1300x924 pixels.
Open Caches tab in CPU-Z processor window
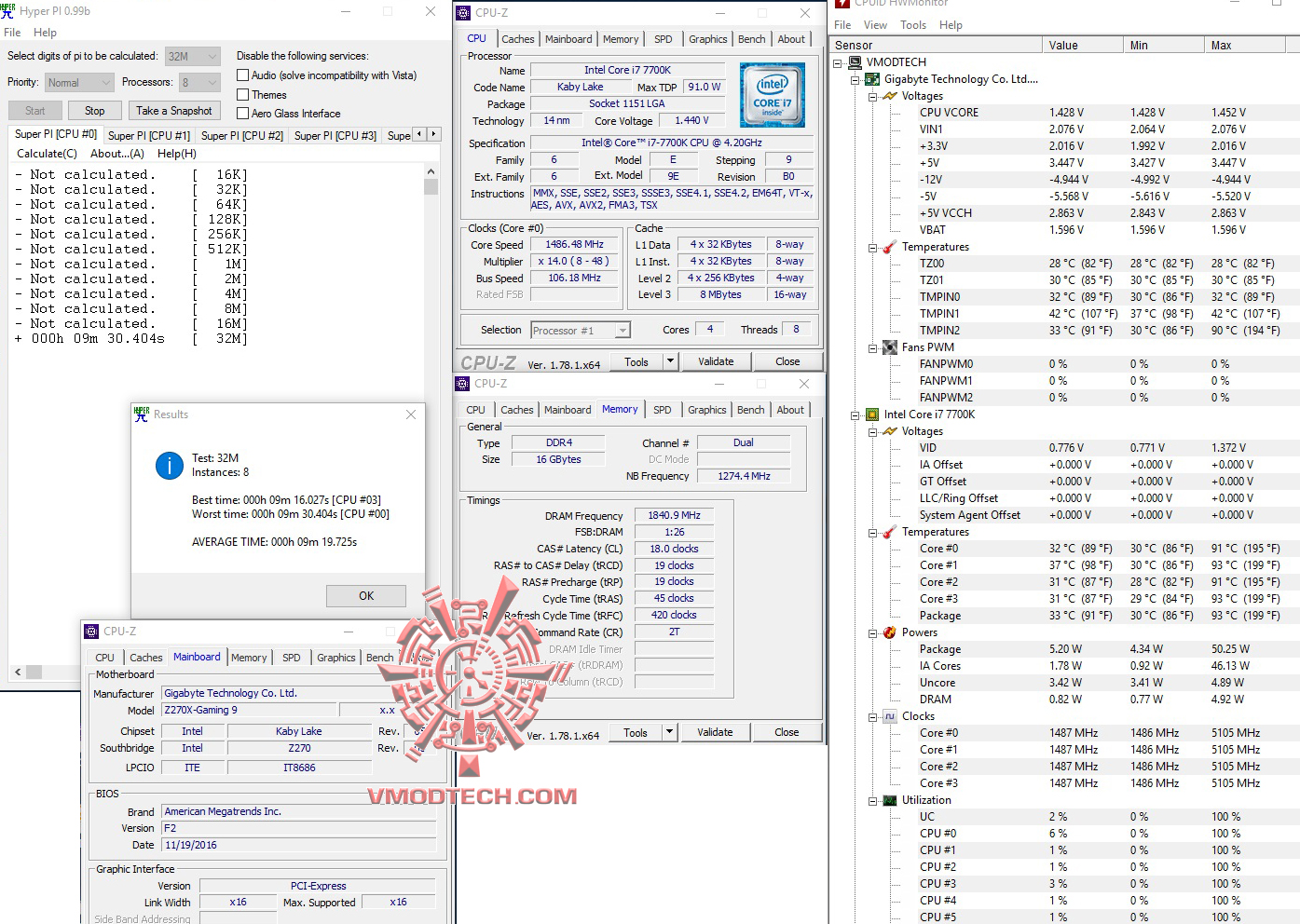click(x=518, y=39)
